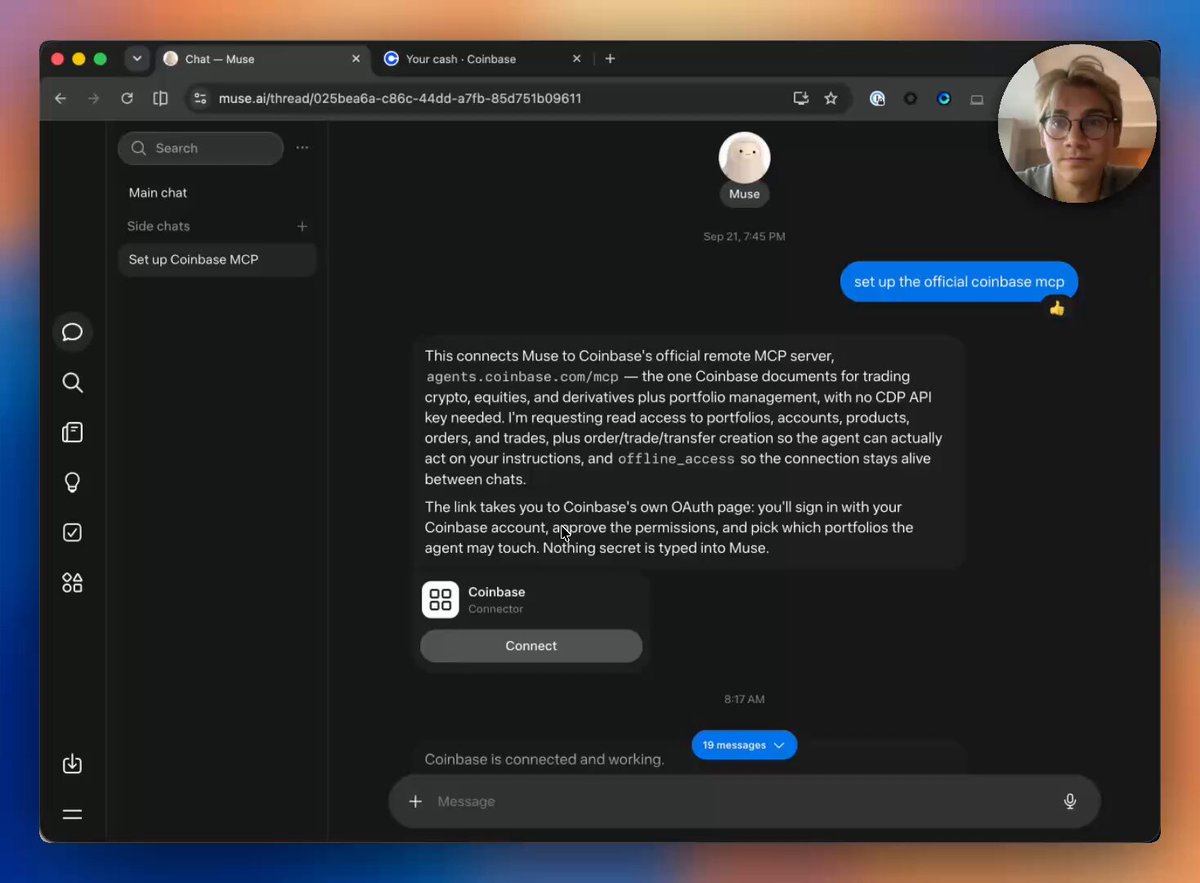Open the checkmark tasks icon in the rail
Image resolution: width=1200 pixels, height=883 pixels.
pyautogui.click(x=72, y=532)
